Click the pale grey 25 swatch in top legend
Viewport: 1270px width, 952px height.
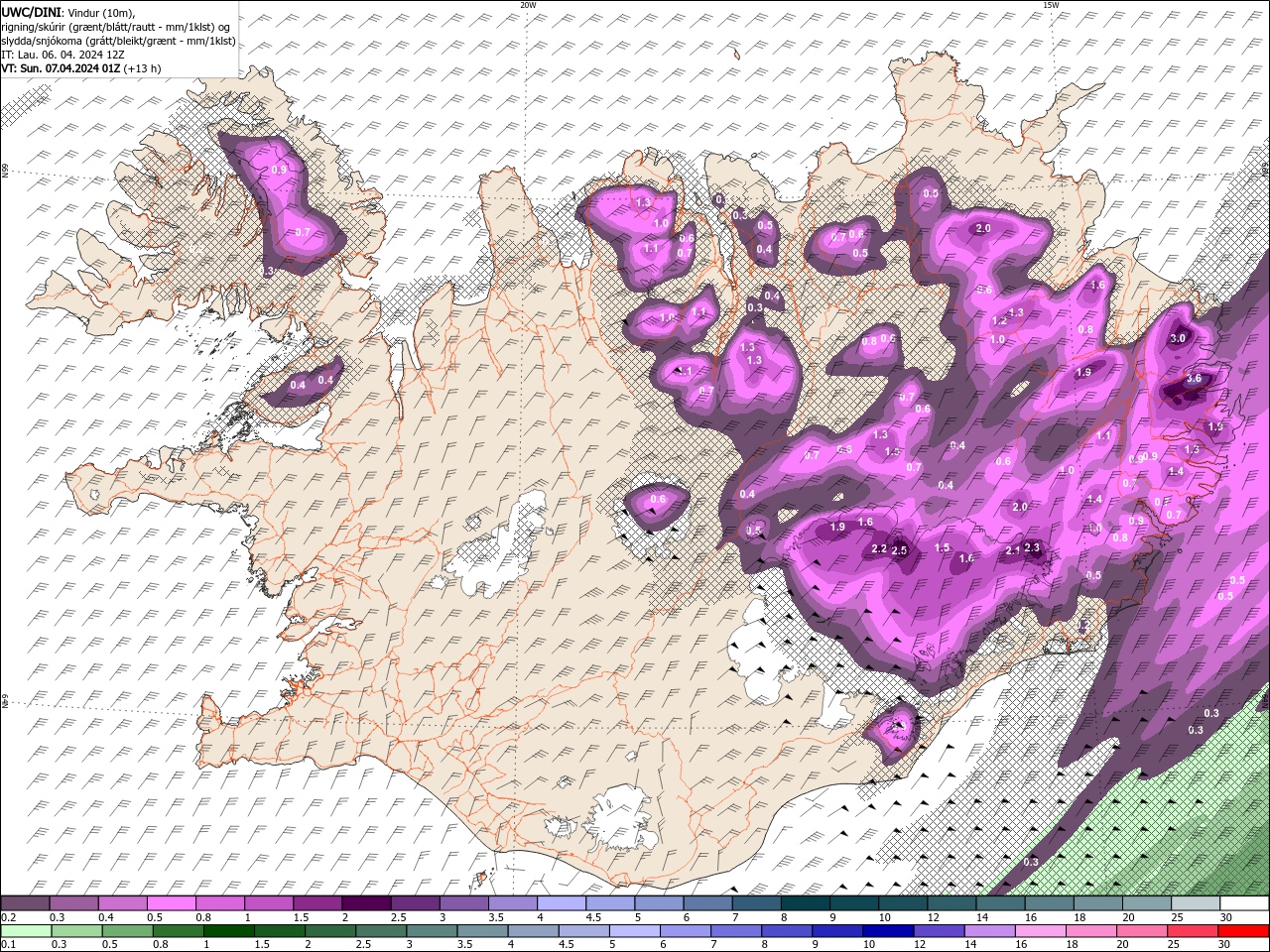(x=1196, y=903)
